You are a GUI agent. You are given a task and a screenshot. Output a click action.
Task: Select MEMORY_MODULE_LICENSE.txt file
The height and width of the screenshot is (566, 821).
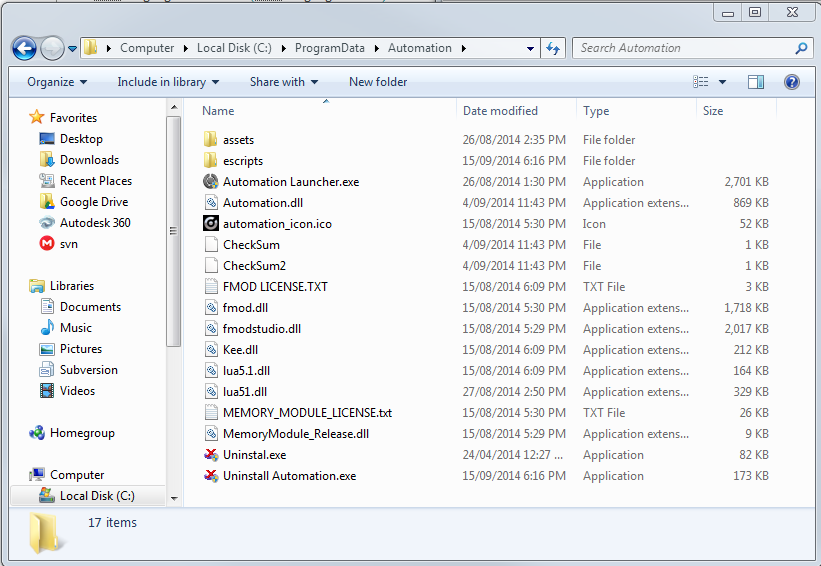[x=307, y=413]
